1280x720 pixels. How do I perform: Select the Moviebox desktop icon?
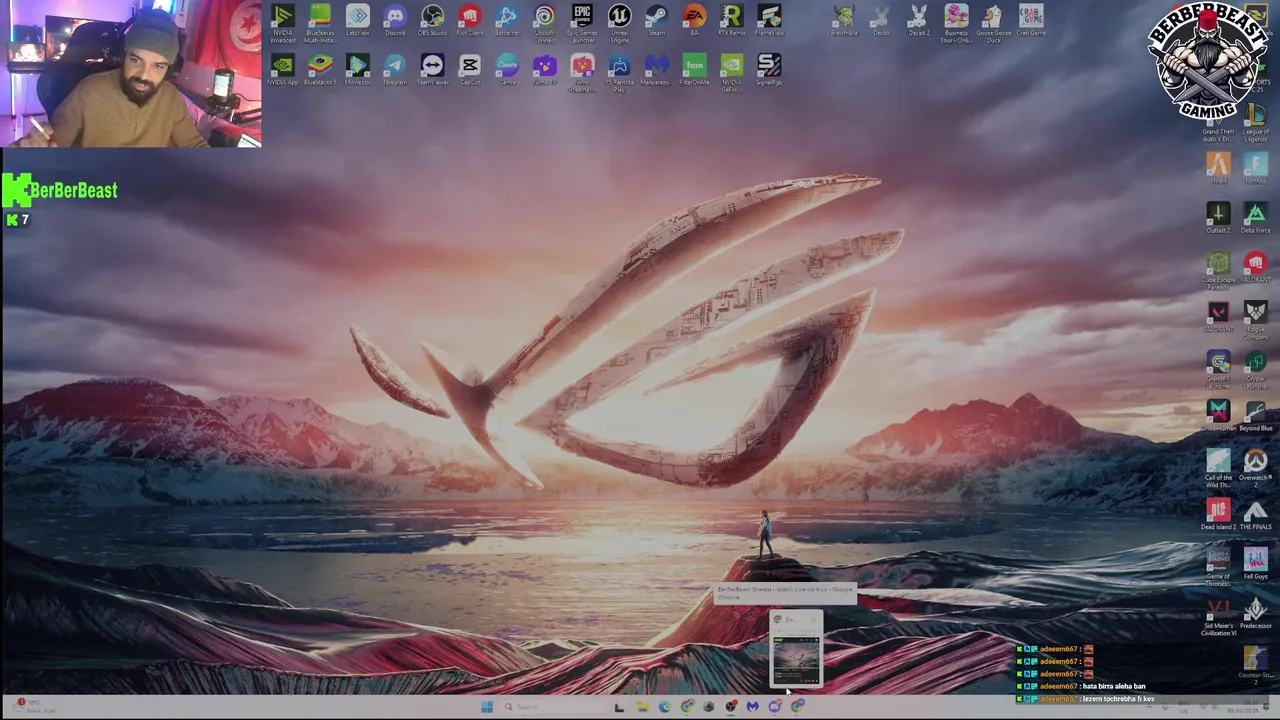tap(357, 70)
